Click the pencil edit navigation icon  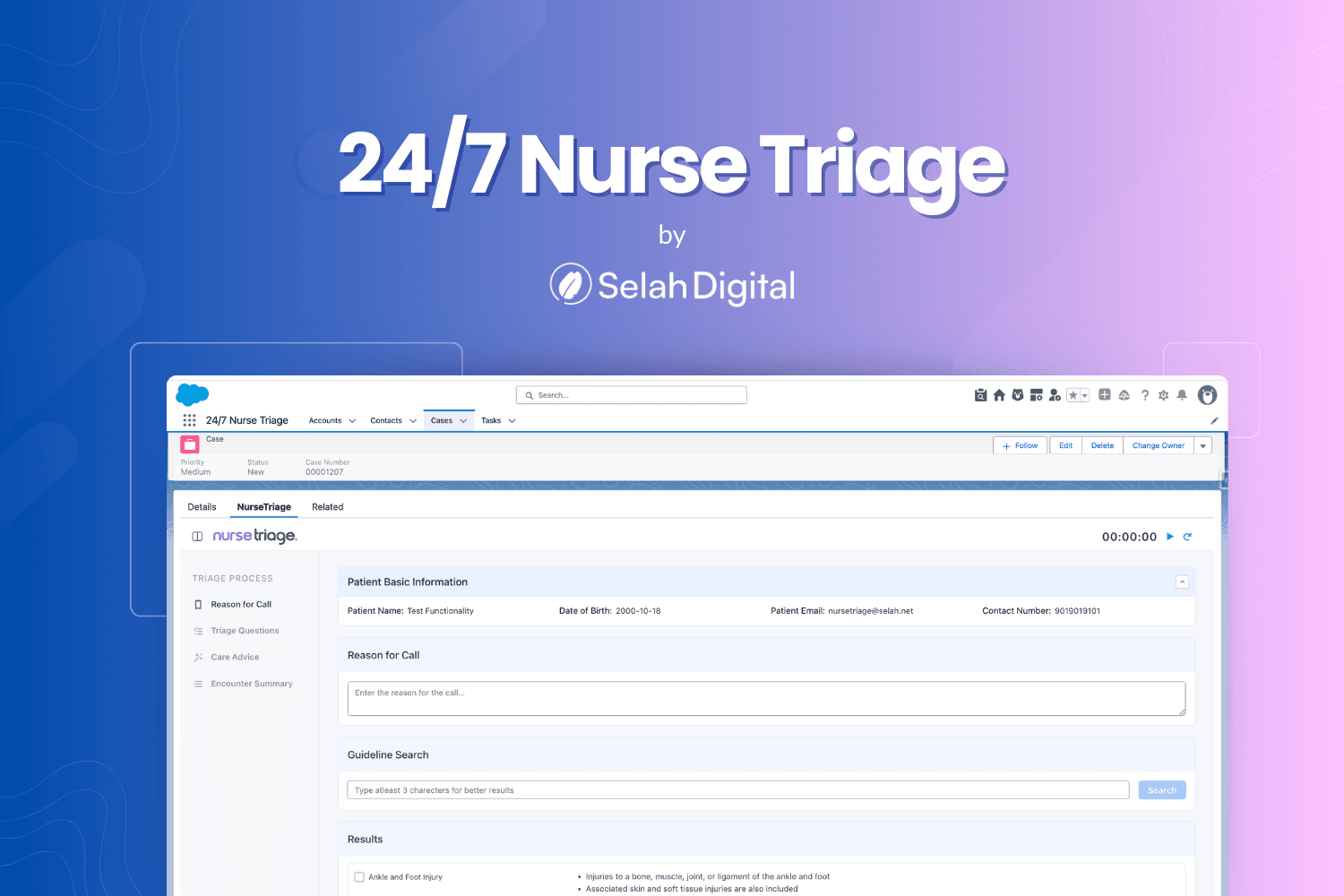(x=1214, y=420)
